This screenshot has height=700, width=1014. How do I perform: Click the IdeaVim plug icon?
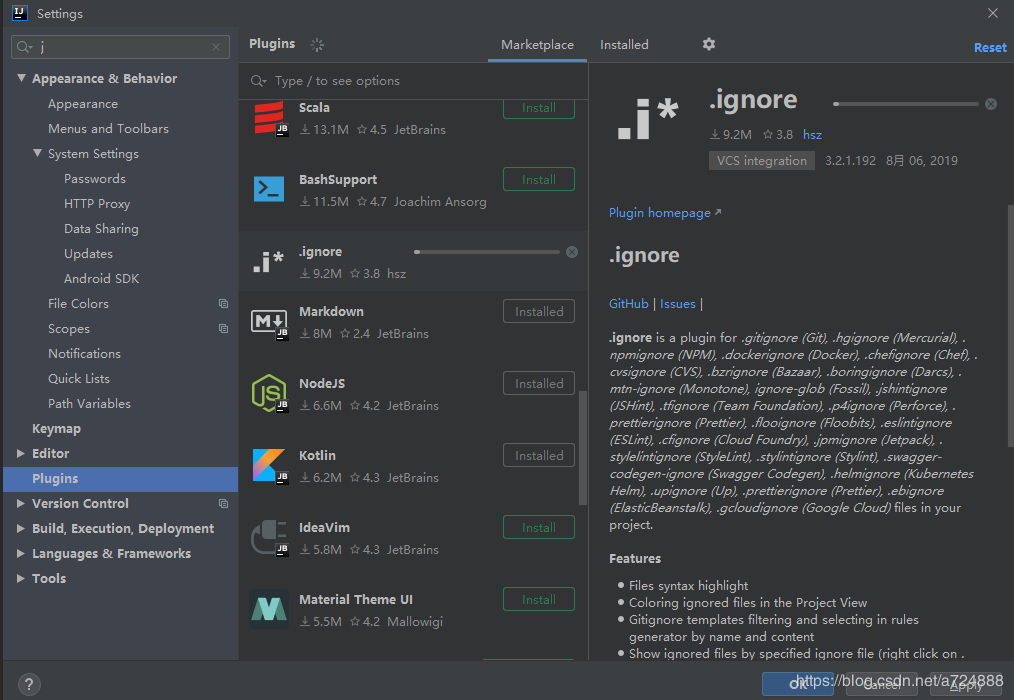(x=269, y=538)
